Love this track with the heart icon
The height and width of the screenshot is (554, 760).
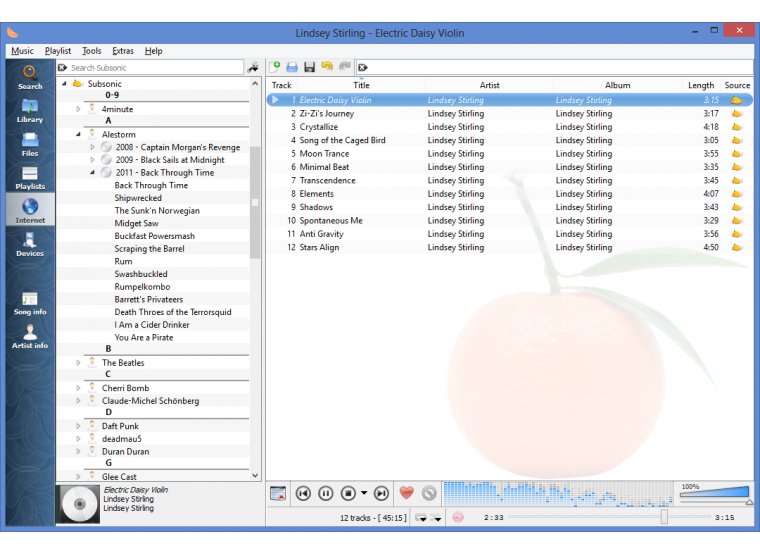coord(407,493)
